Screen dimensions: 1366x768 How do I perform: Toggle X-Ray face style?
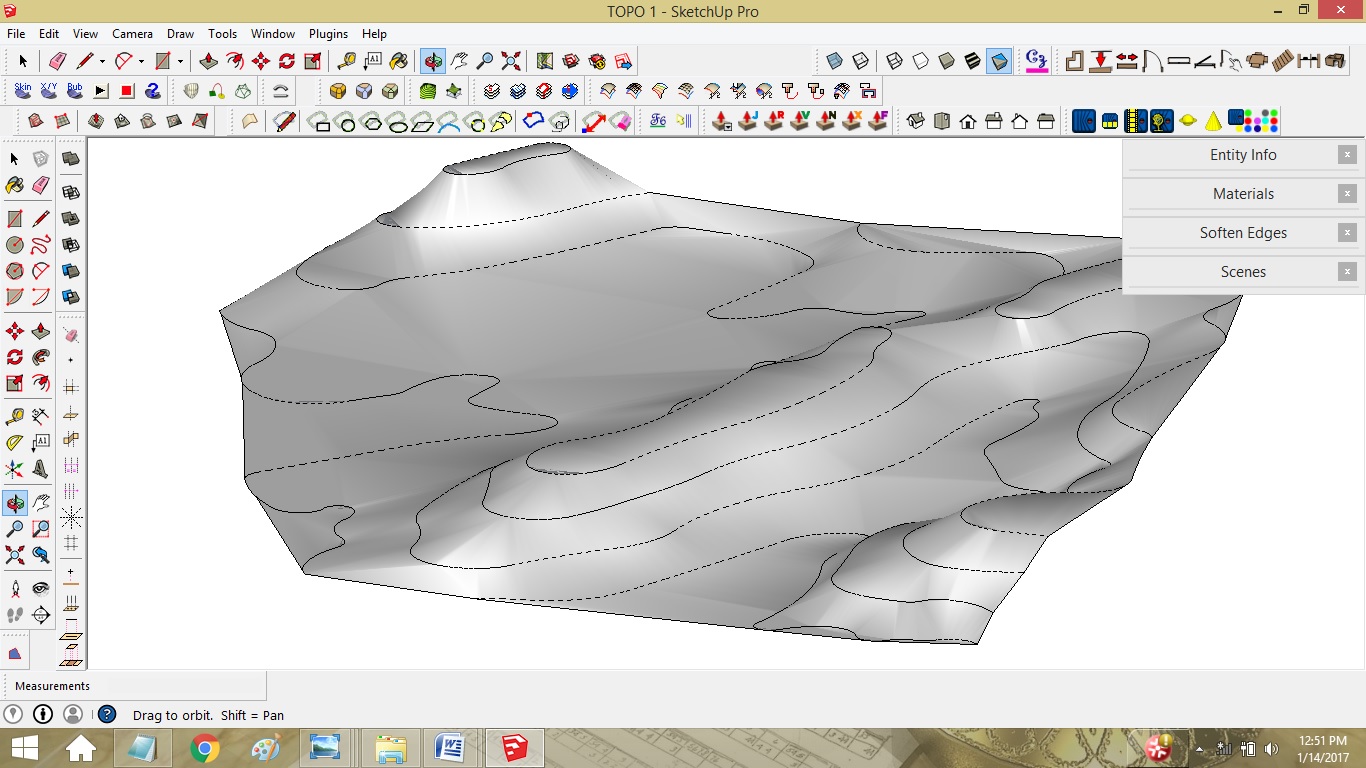[835, 61]
